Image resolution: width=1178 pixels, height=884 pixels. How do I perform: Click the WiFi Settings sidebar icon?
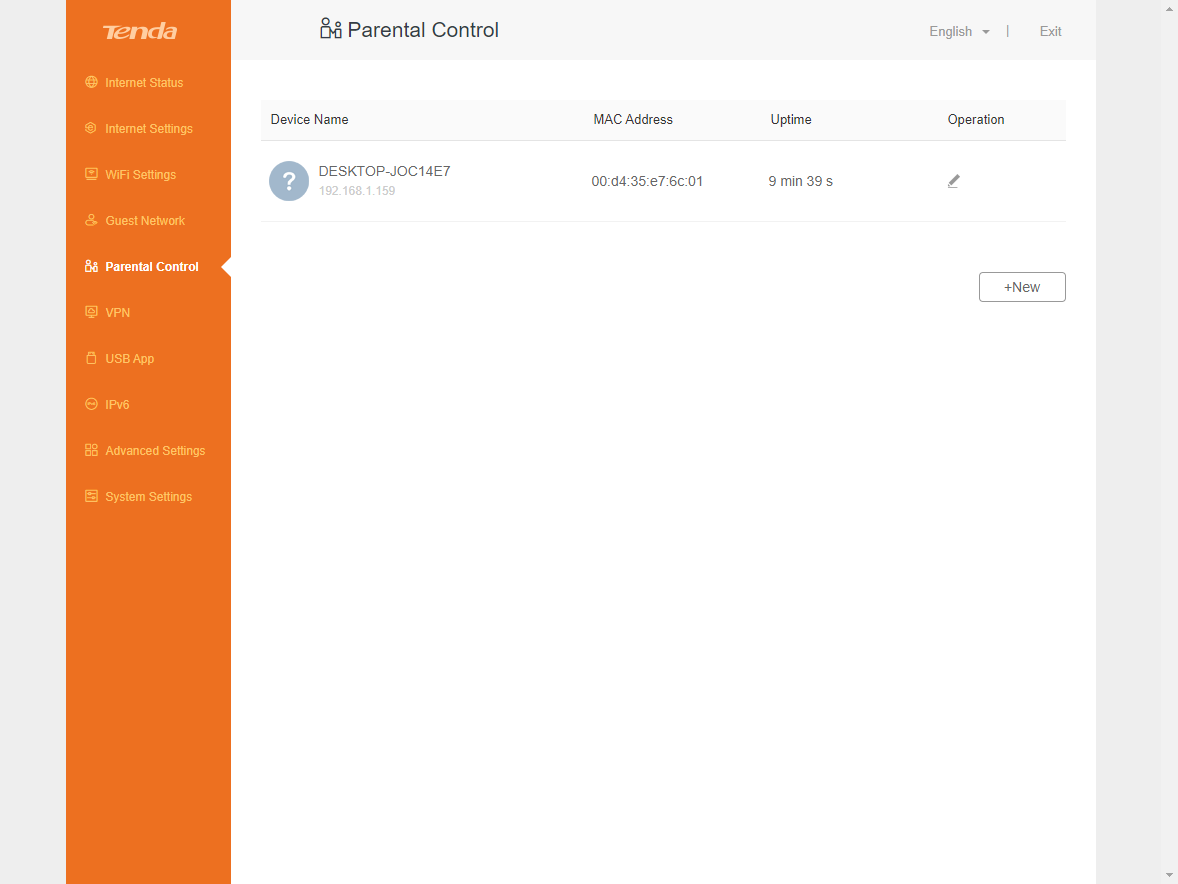click(91, 173)
